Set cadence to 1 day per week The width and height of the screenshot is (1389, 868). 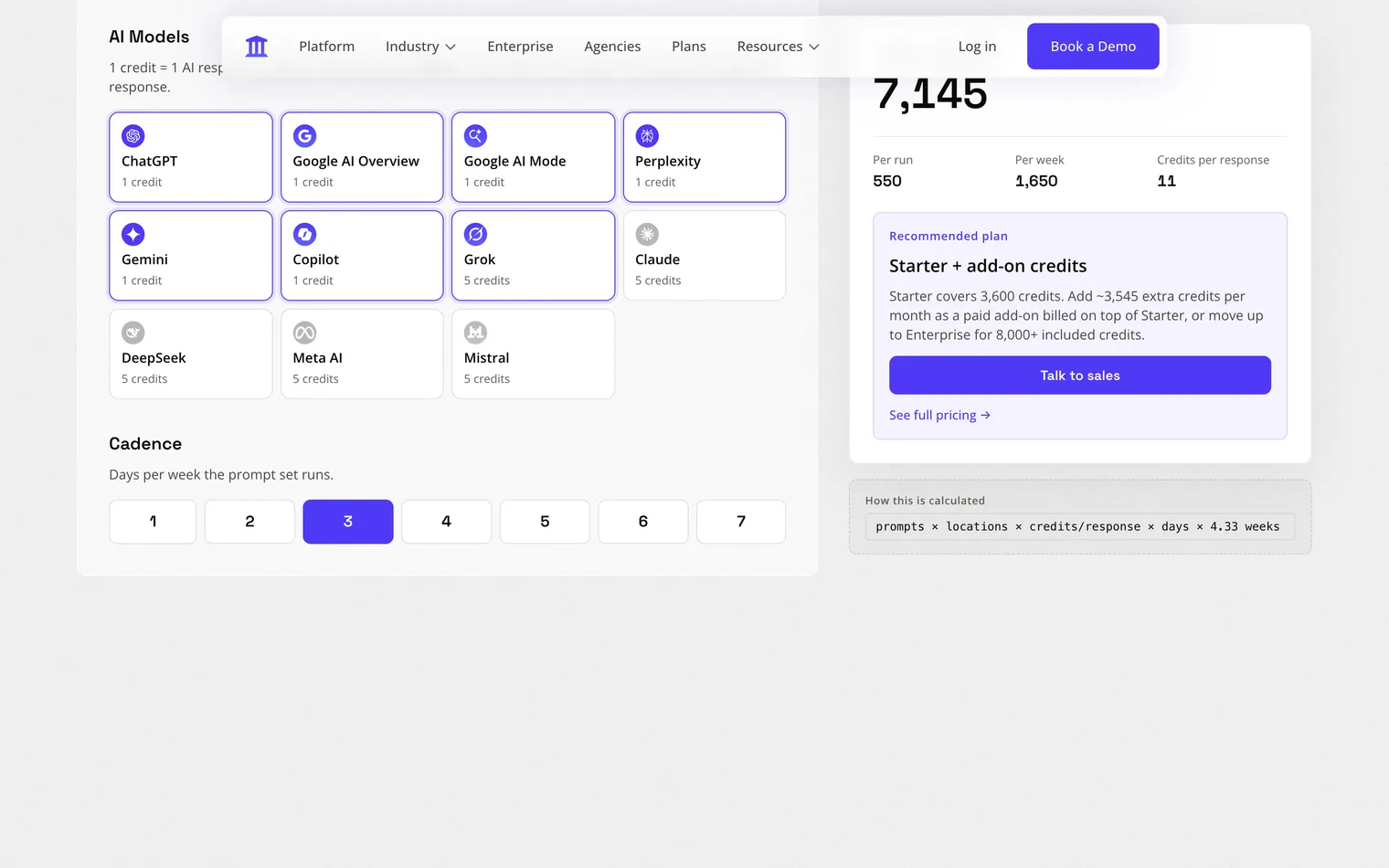pos(153,522)
